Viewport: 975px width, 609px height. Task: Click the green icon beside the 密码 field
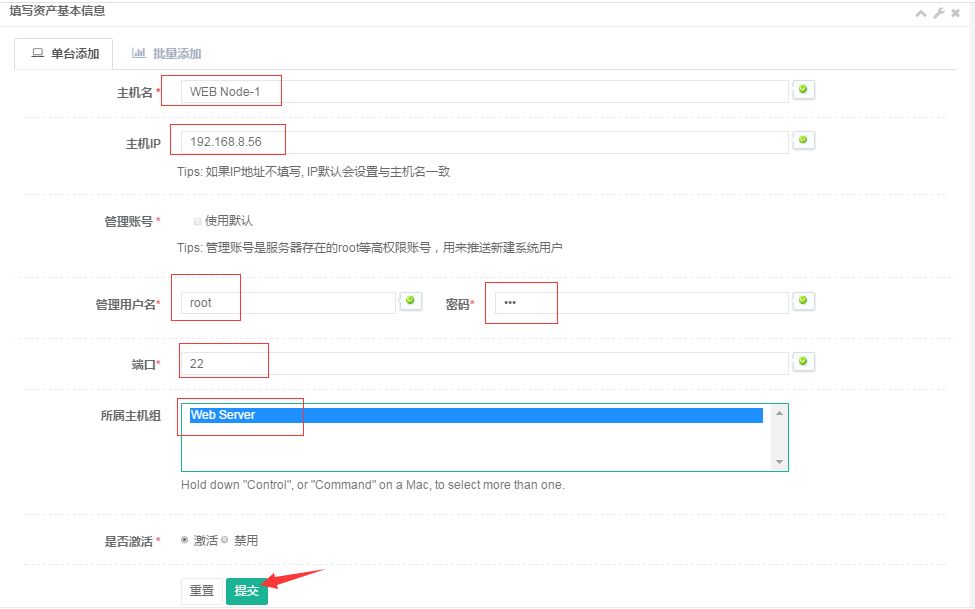point(803,302)
